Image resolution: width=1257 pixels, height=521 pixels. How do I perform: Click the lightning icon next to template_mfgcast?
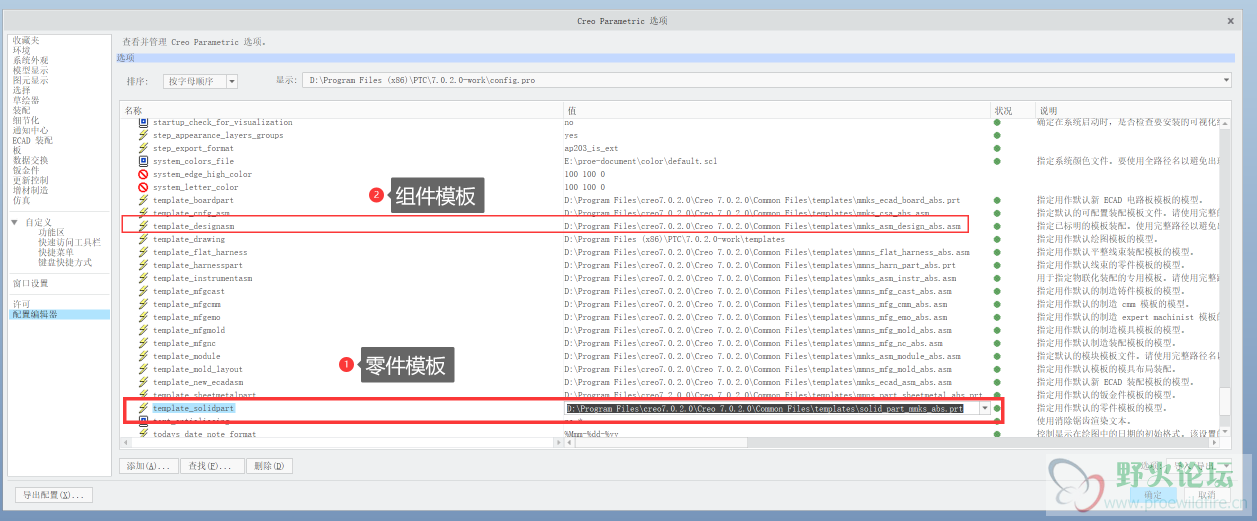click(143, 291)
